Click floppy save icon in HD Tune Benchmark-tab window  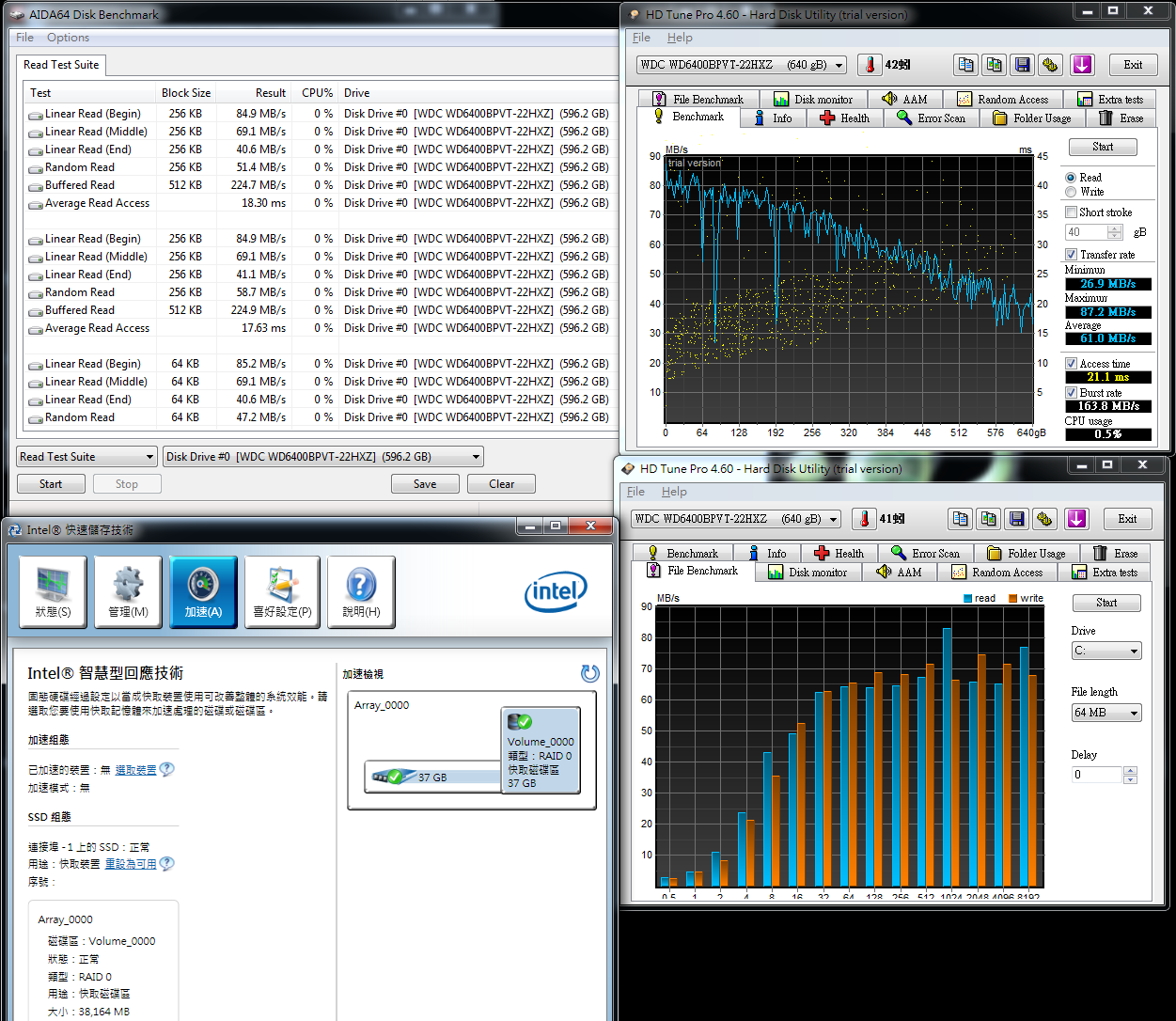[1023, 65]
